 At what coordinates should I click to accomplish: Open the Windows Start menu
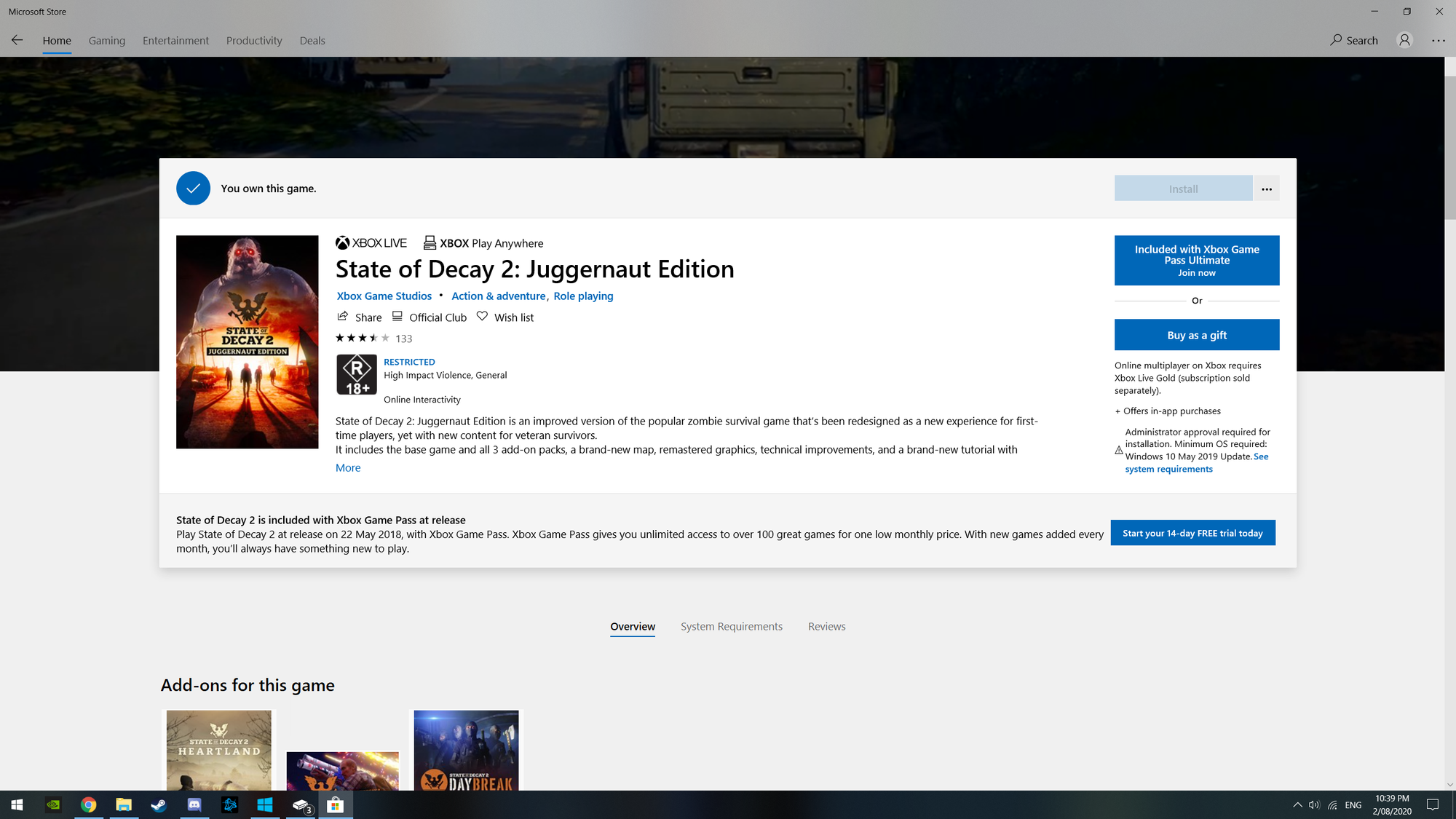point(17,804)
